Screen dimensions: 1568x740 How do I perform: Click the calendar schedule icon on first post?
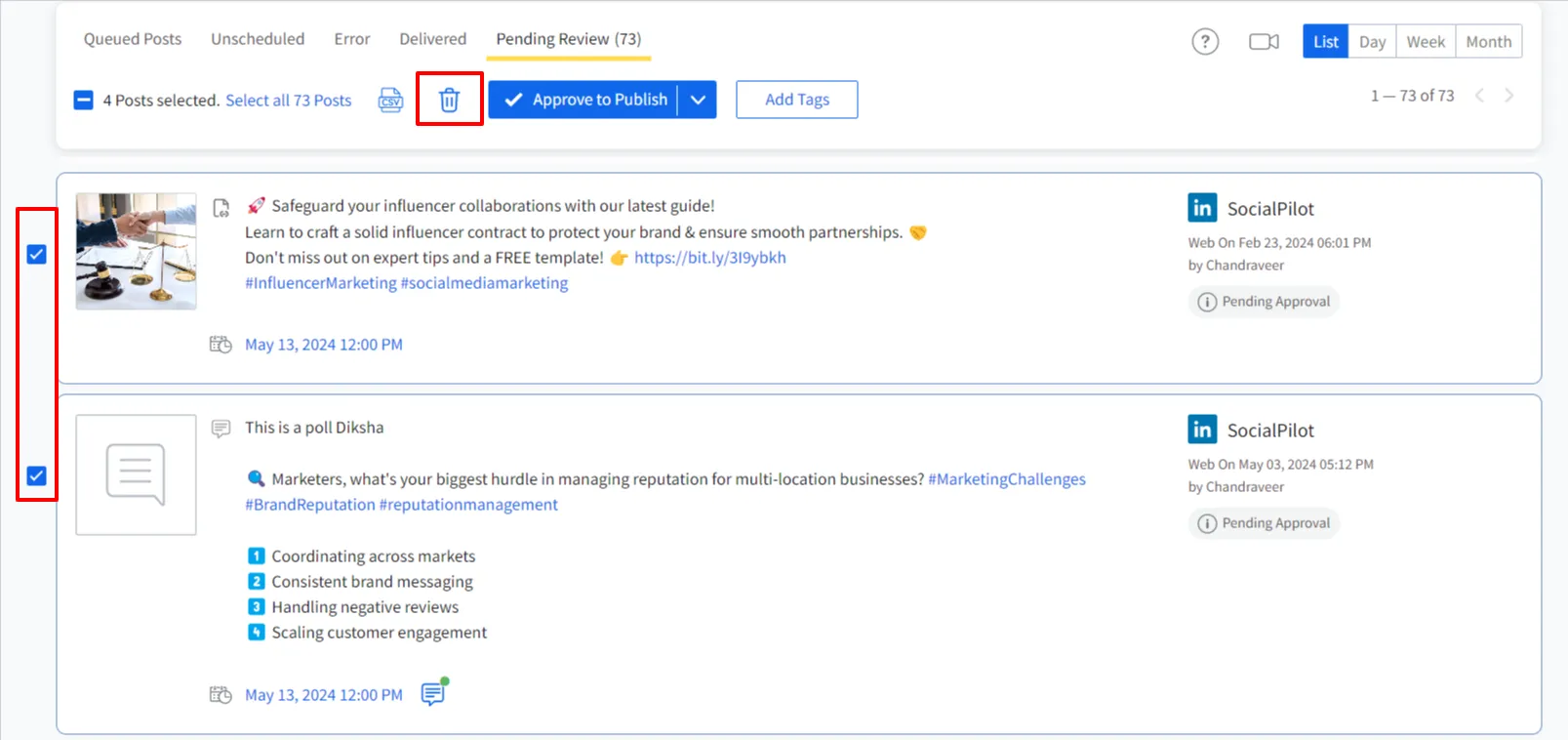click(221, 345)
